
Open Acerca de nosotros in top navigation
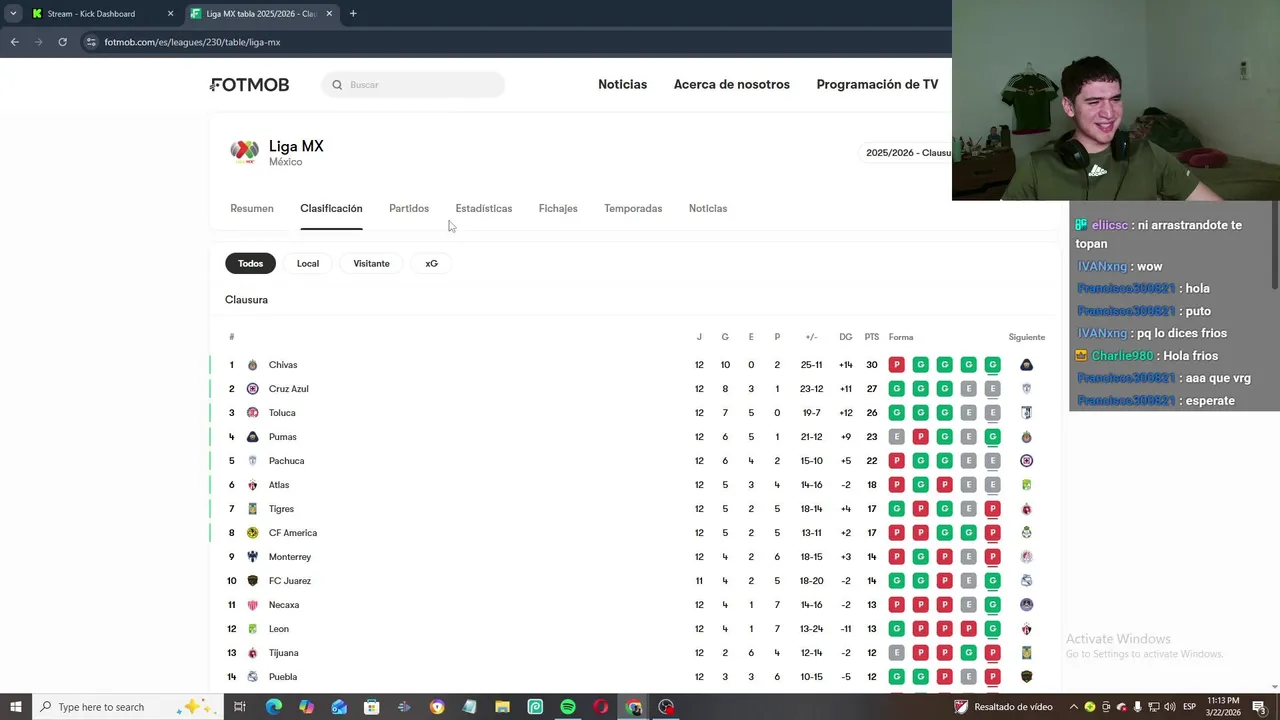(732, 85)
